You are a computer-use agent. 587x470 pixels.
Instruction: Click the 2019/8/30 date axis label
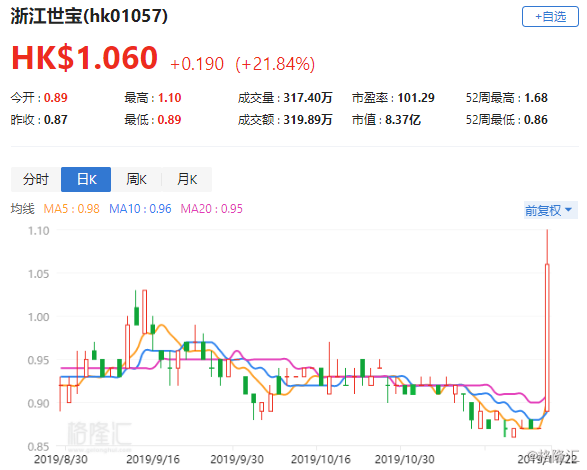pyautogui.click(x=61, y=459)
